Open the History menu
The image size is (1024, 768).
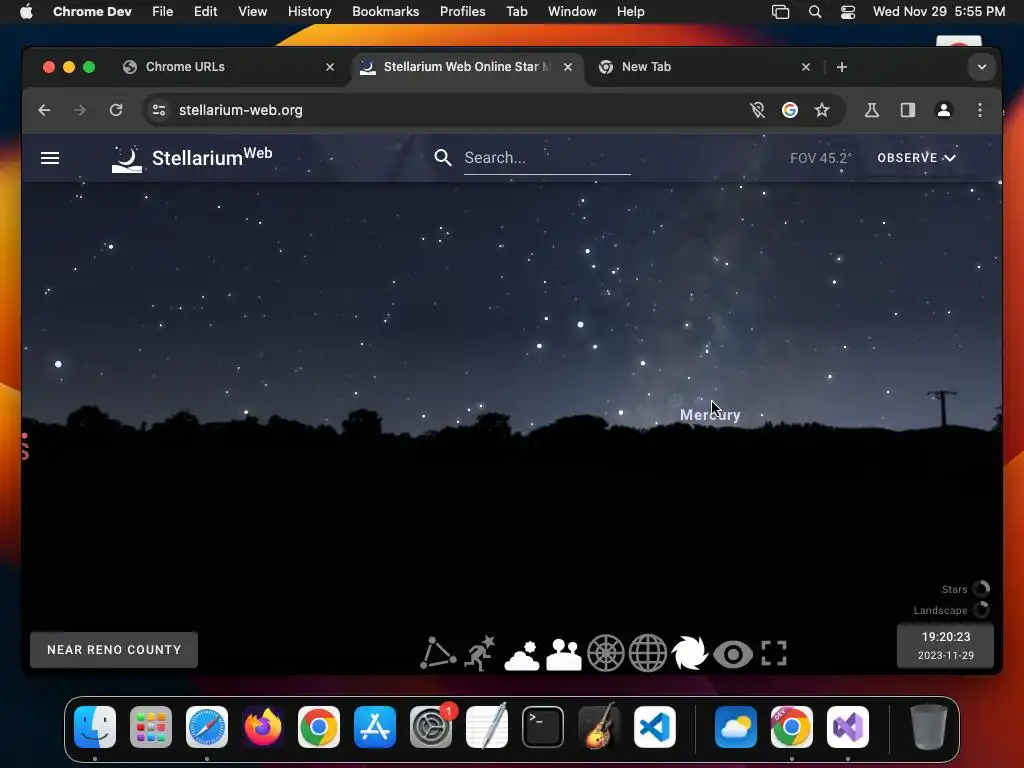pyautogui.click(x=310, y=12)
